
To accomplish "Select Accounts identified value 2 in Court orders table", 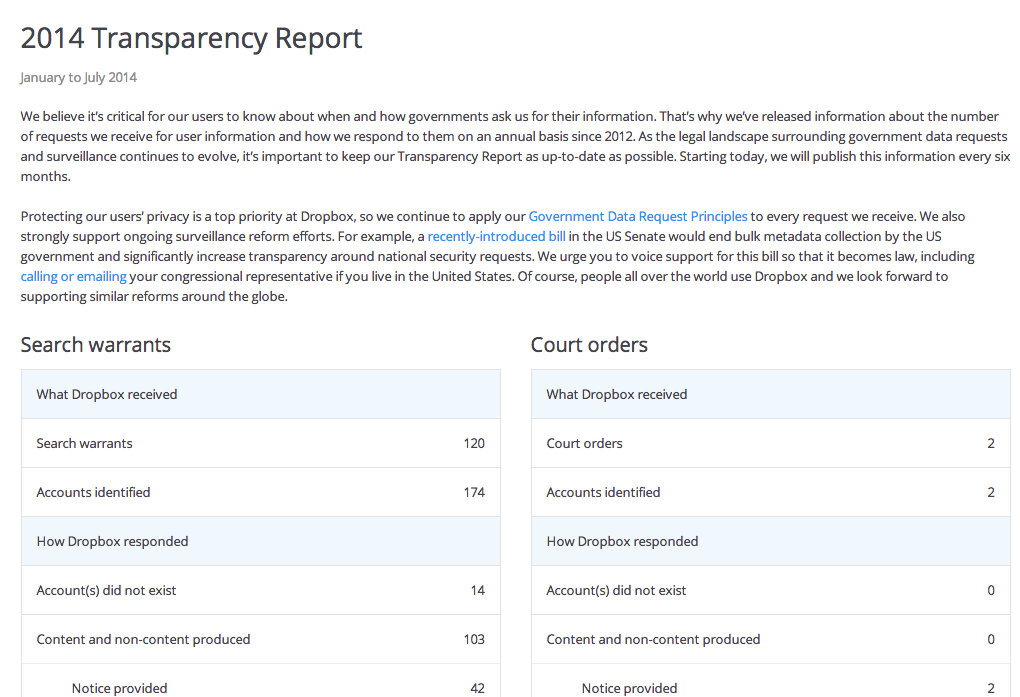I will point(991,493).
